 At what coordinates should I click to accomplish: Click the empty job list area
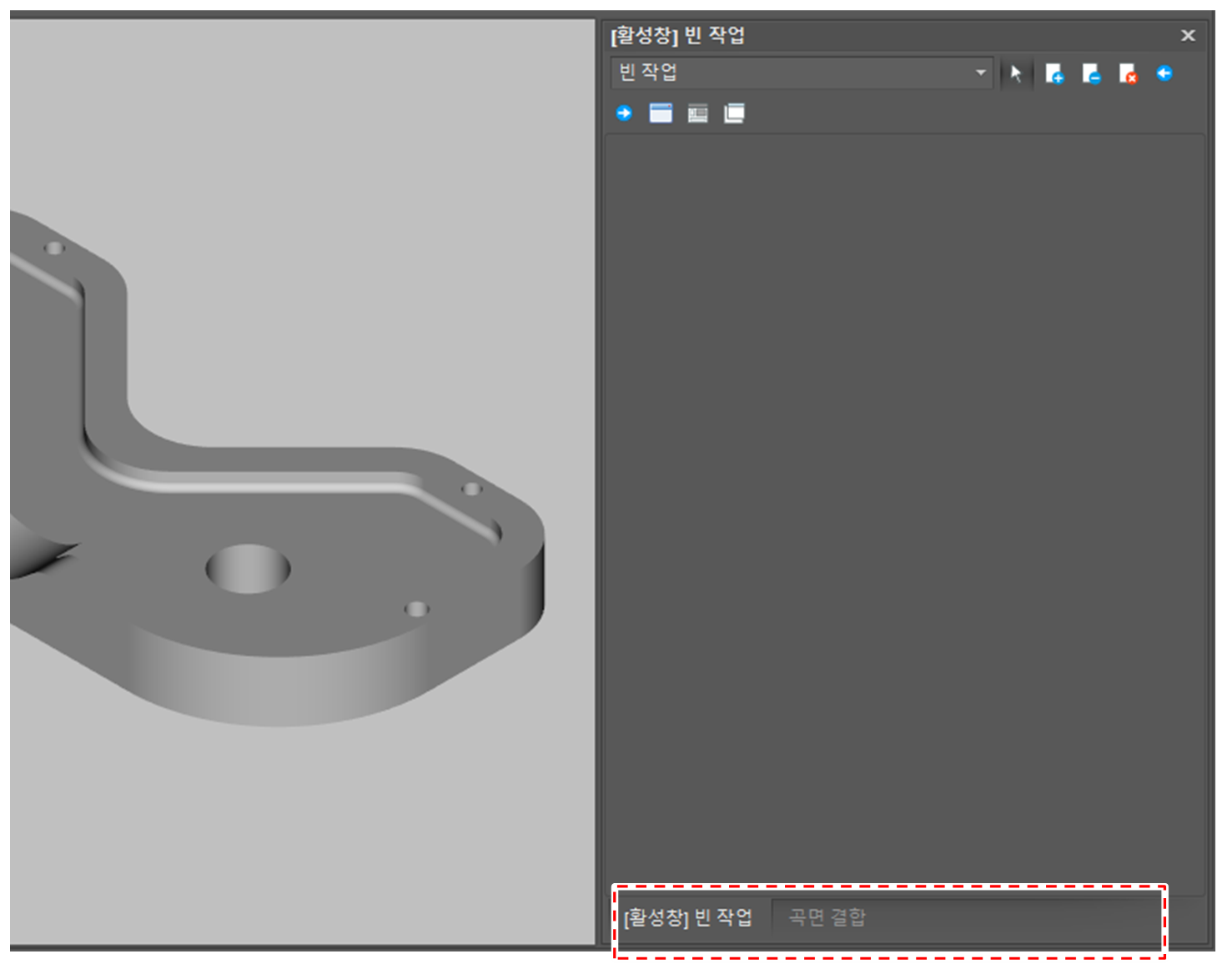point(904,500)
